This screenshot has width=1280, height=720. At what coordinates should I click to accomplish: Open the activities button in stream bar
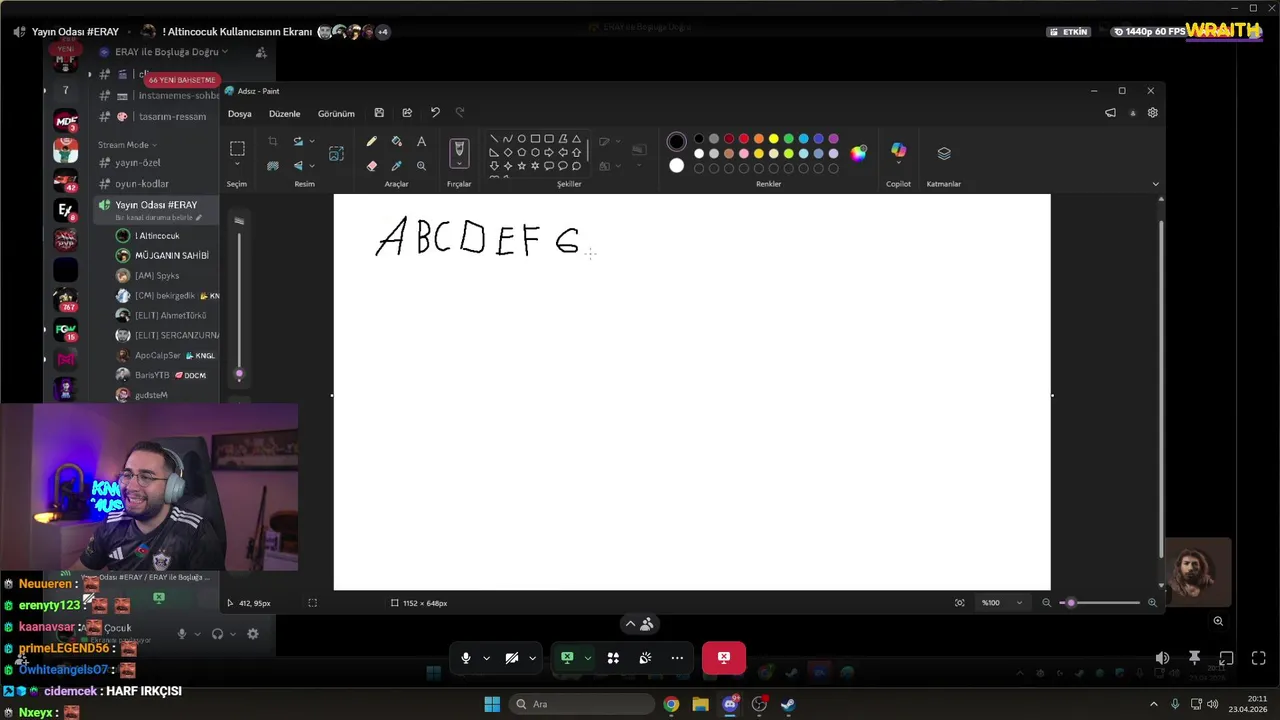(x=613, y=658)
